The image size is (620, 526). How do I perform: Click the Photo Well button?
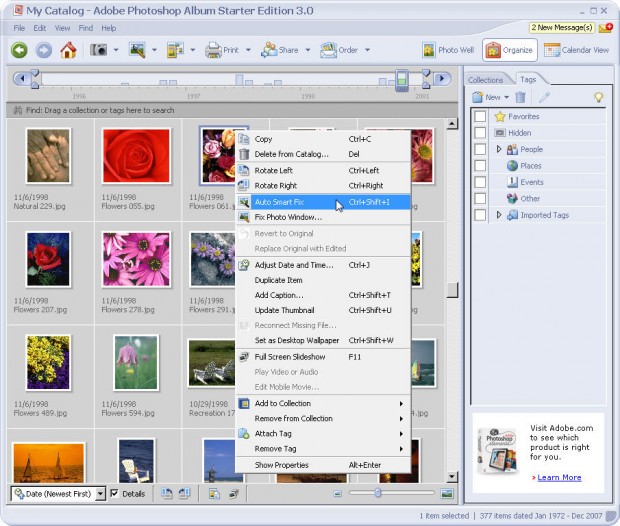(448, 50)
